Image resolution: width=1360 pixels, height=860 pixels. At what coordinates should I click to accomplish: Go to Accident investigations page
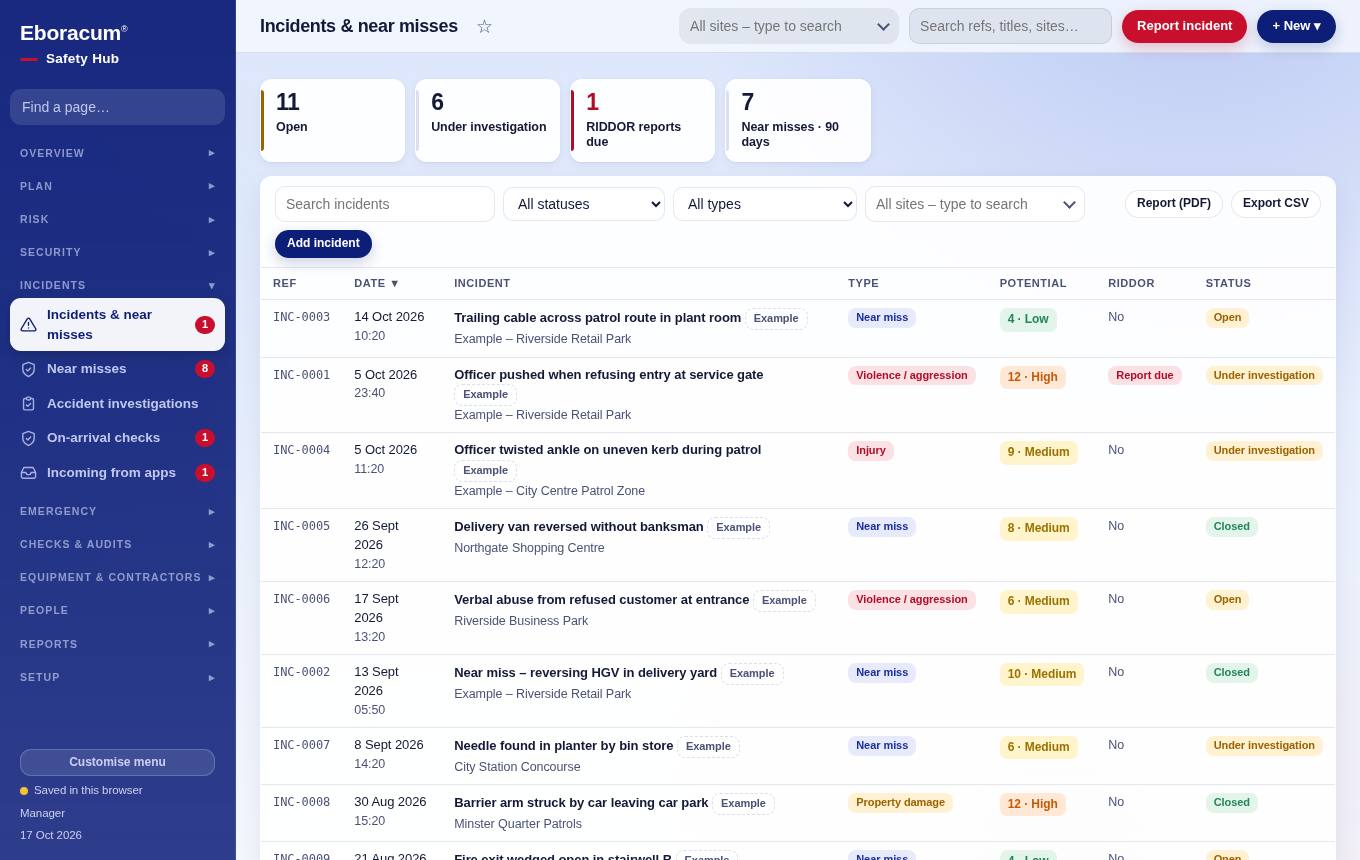coord(117,404)
